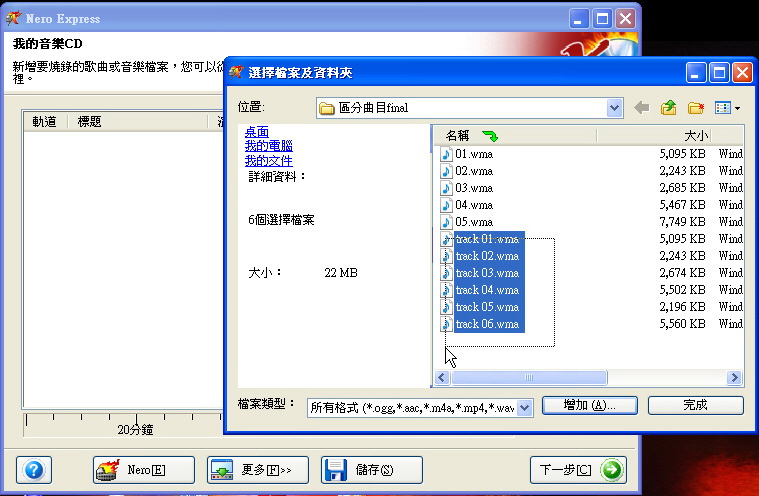
Task: Click the 下一步 next button
Action: 578,470
